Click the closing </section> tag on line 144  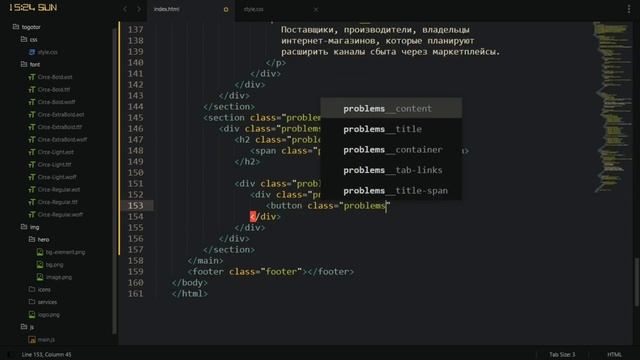coord(229,107)
